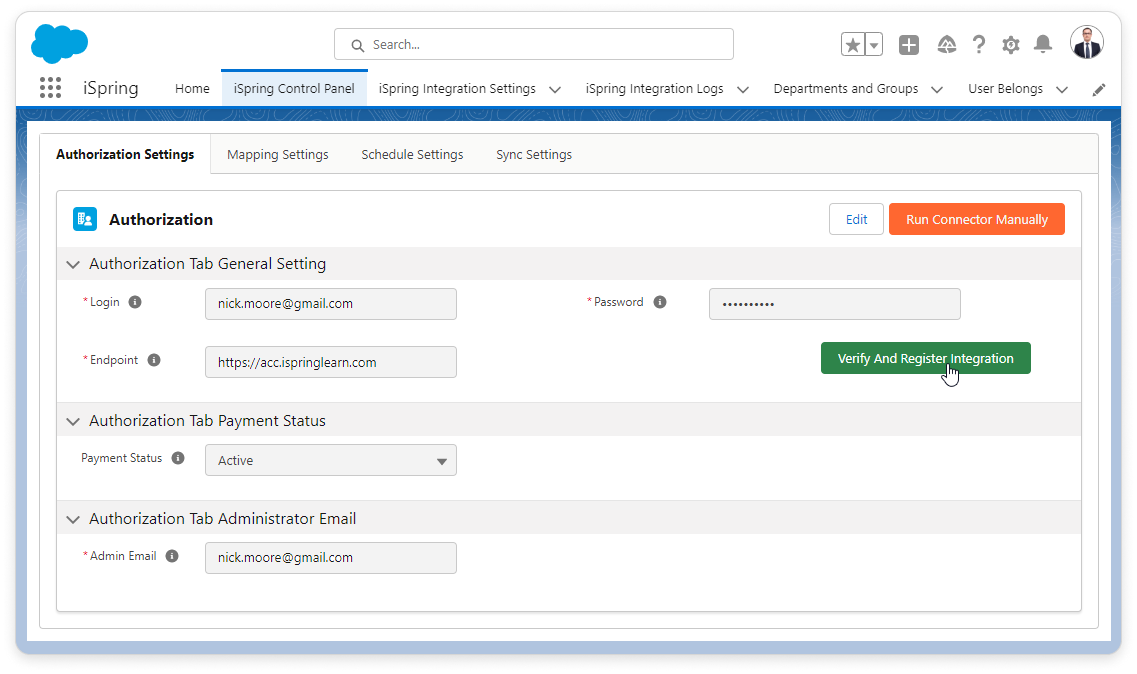Switch to the Schedule Settings tab
Image resolution: width=1137 pixels, height=674 pixels.
pos(412,155)
